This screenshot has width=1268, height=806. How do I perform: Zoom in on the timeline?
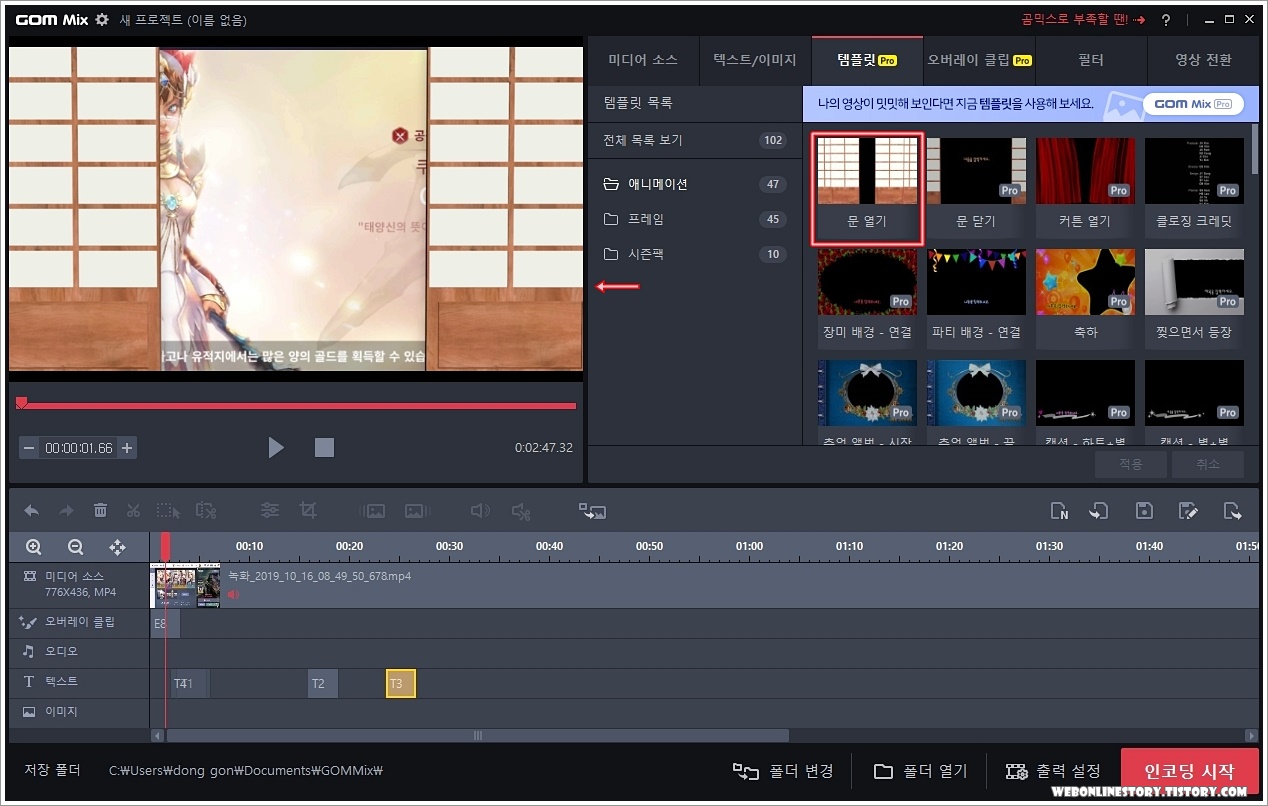(34, 547)
